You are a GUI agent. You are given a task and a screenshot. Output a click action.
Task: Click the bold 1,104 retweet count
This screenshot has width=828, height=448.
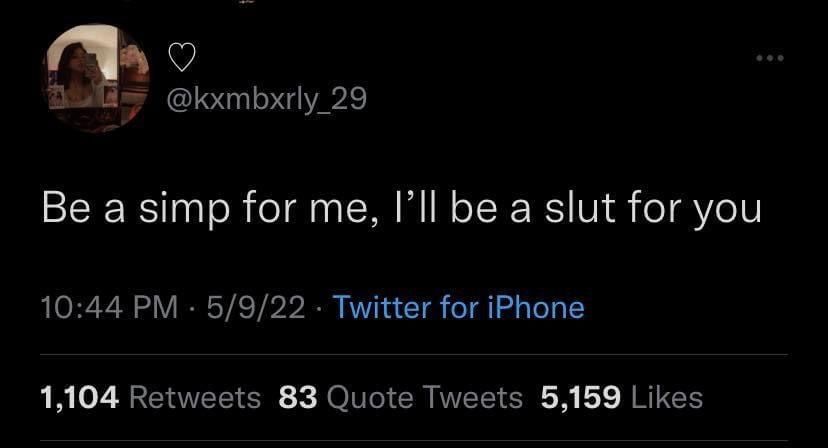(x=80, y=397)
